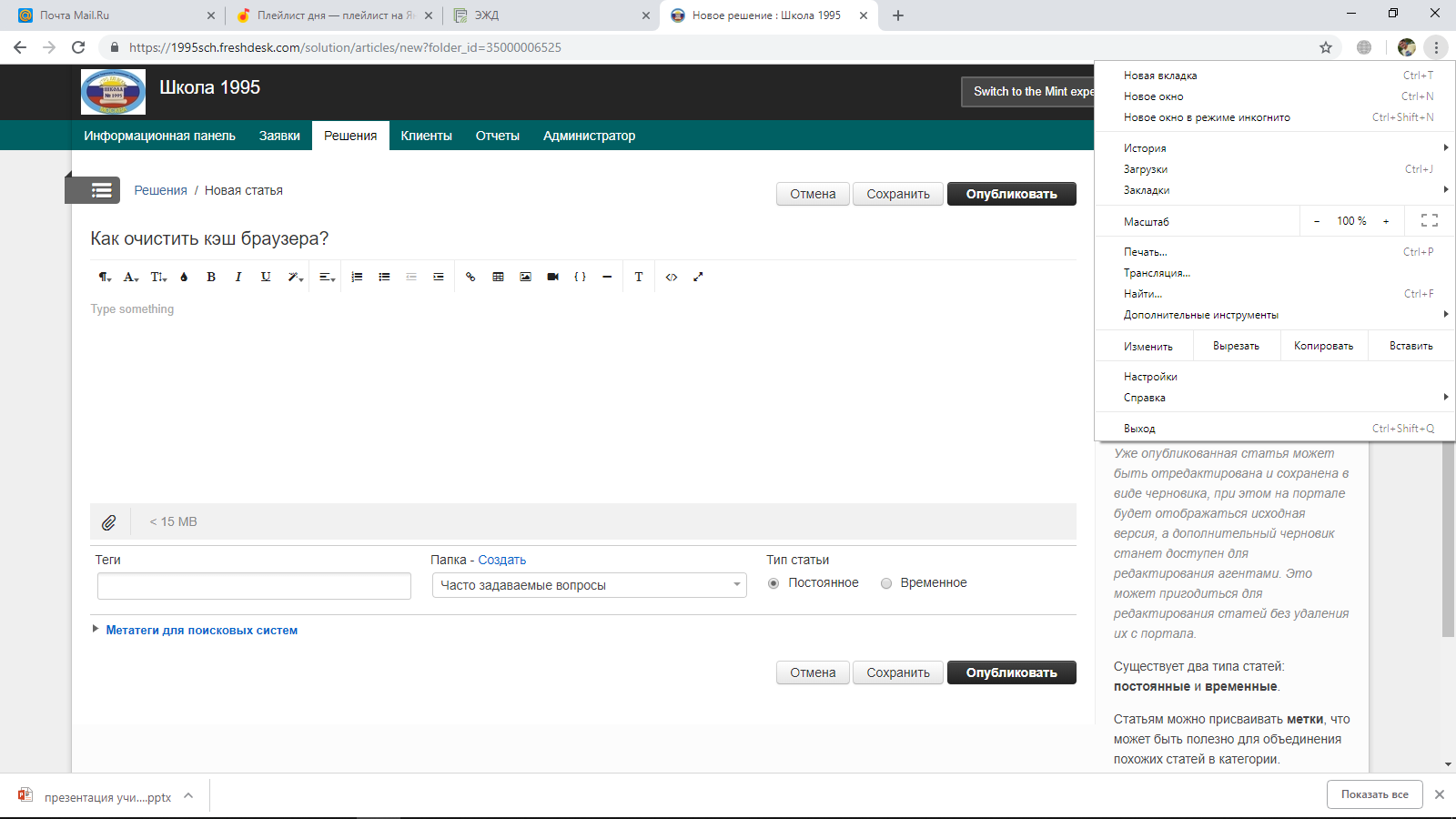The width and height of the screenshot is (1456, 819).
Task: Click the decrease indent icon
Action: [411, 277]
